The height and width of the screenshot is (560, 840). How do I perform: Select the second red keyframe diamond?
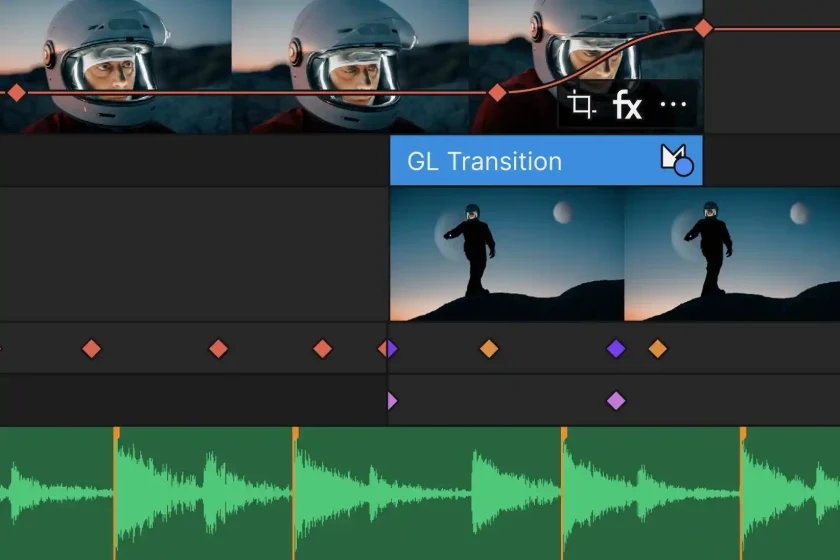tap(218, 349)
